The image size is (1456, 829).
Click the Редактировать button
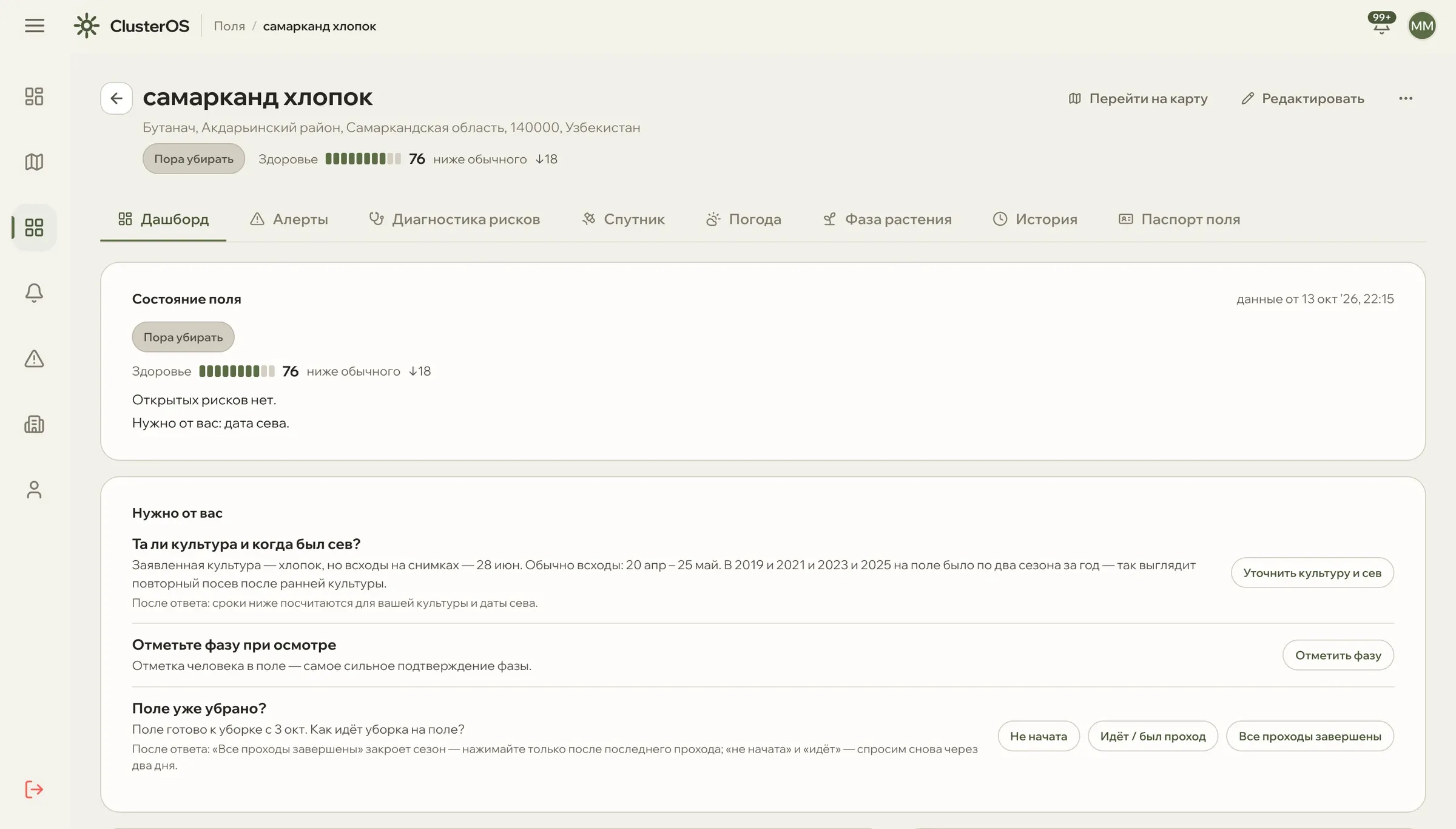pyautogui.click(x=1303, y=98)
